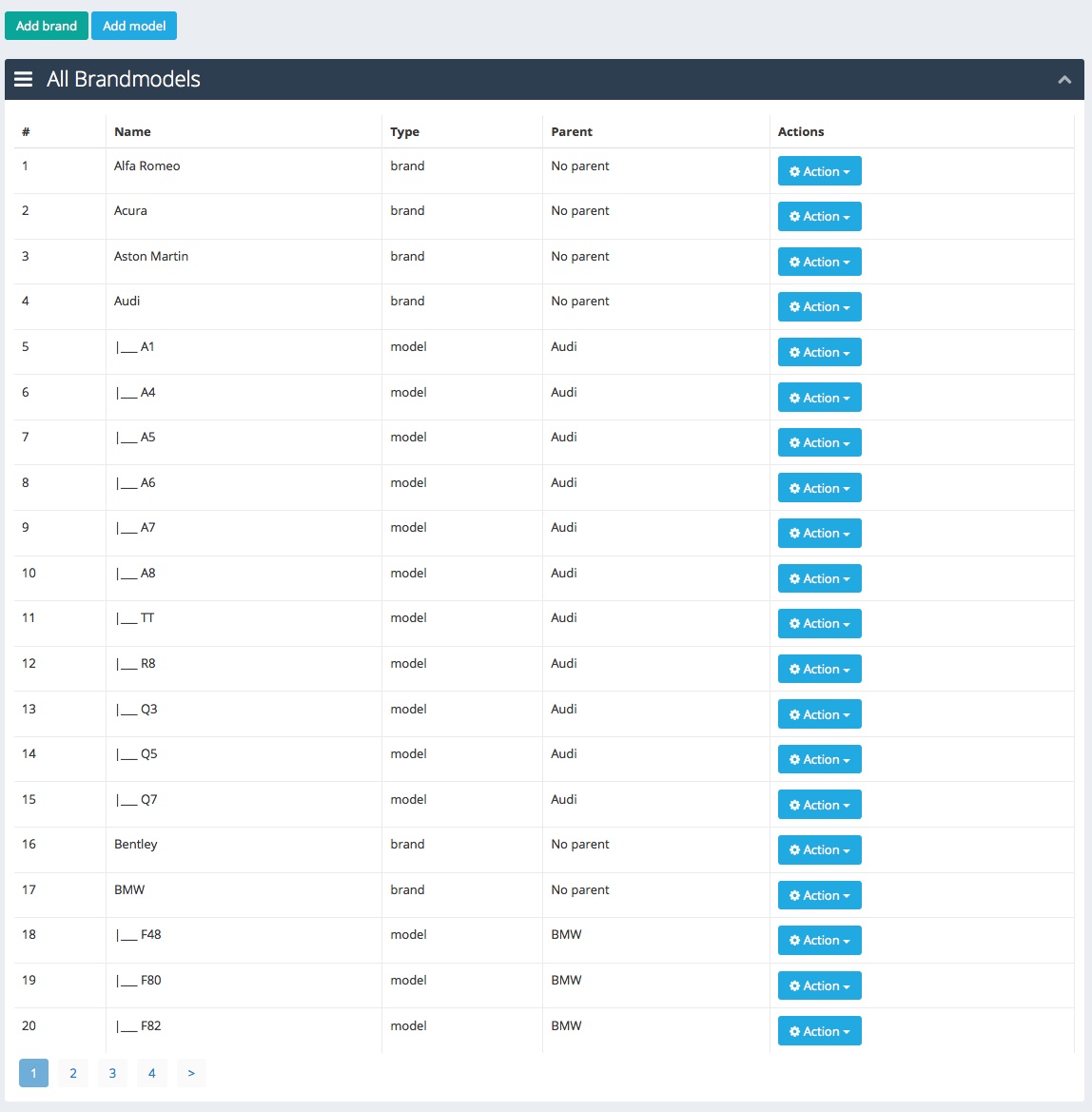
Task: Click the hamburger icon beside All Brandmodels
Action: click(x=24, y=79)
